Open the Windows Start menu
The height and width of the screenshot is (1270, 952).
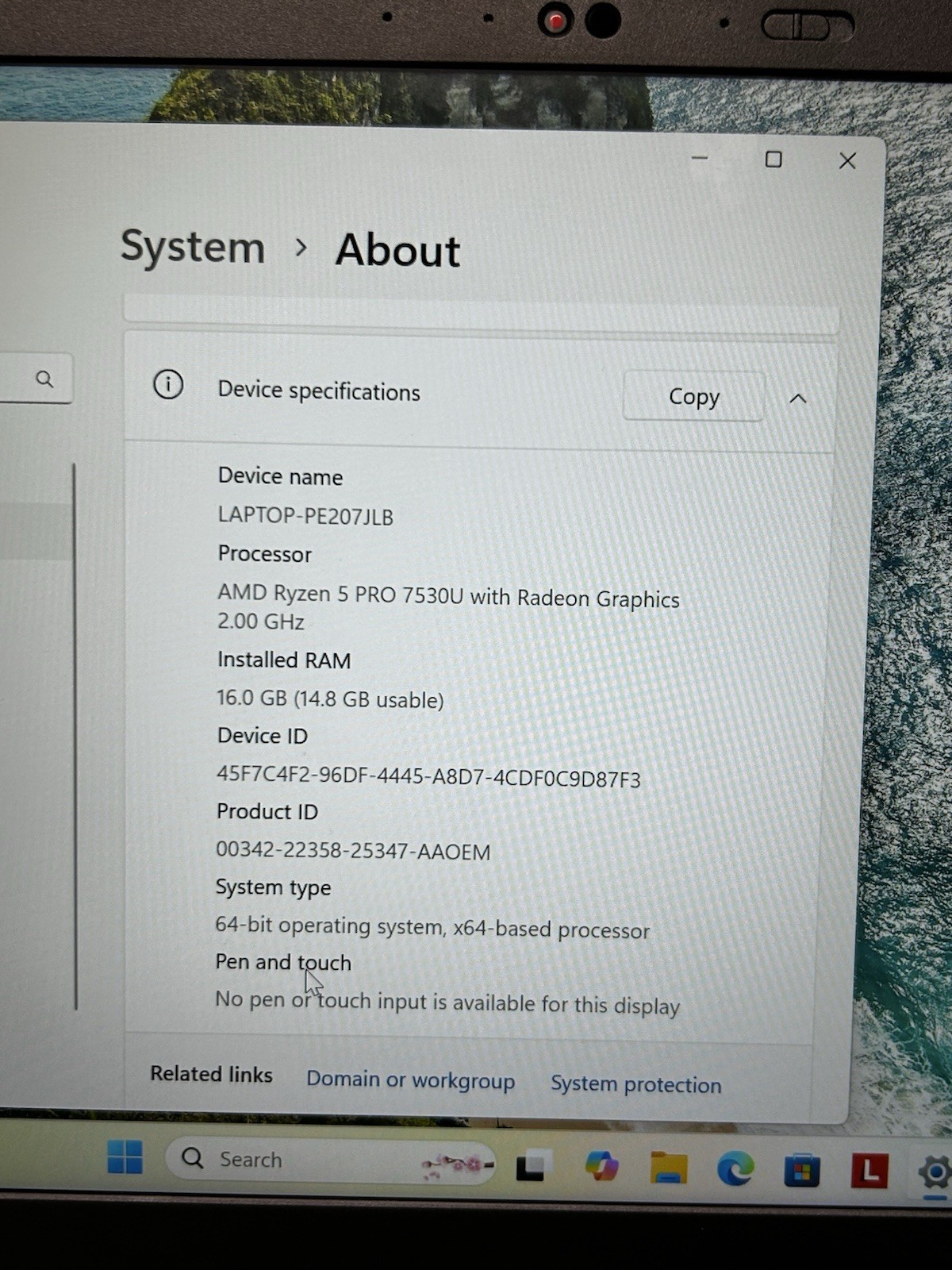[x=125, y=1156]
